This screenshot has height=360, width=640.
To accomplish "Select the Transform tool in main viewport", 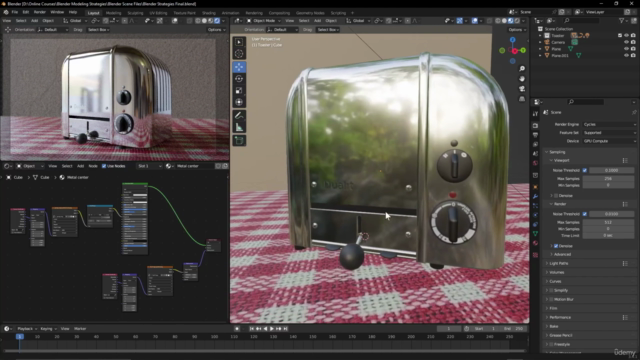I will pyautogui.click(x=239, y=102).
